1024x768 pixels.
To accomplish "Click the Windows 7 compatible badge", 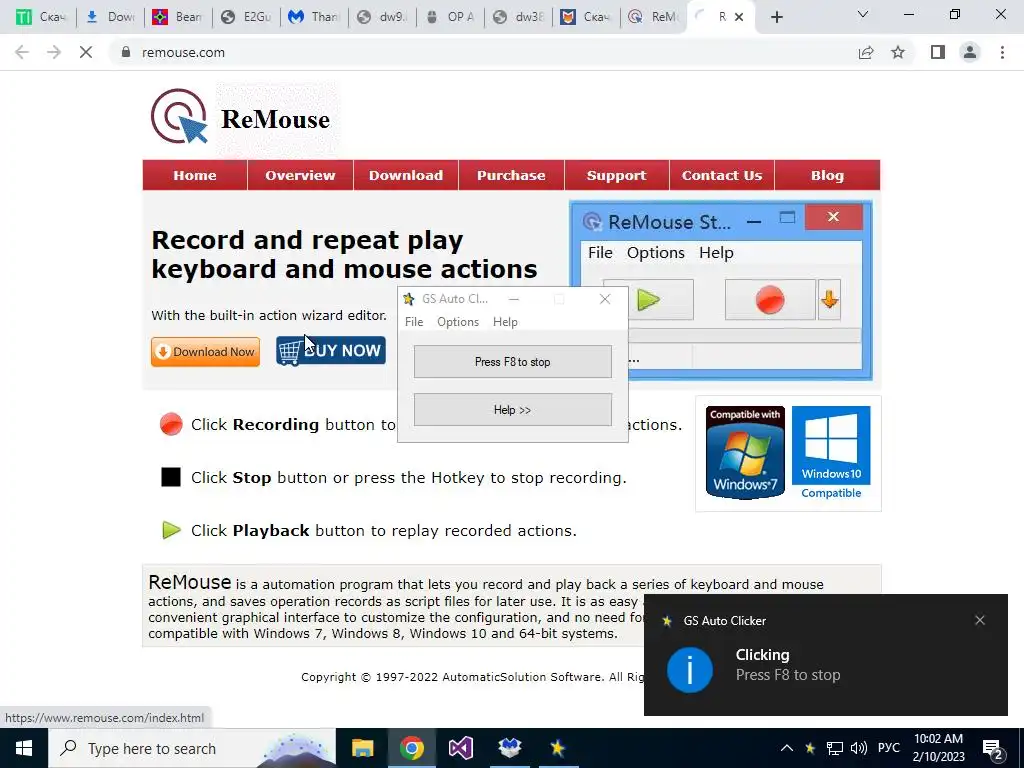I will 745,452.
